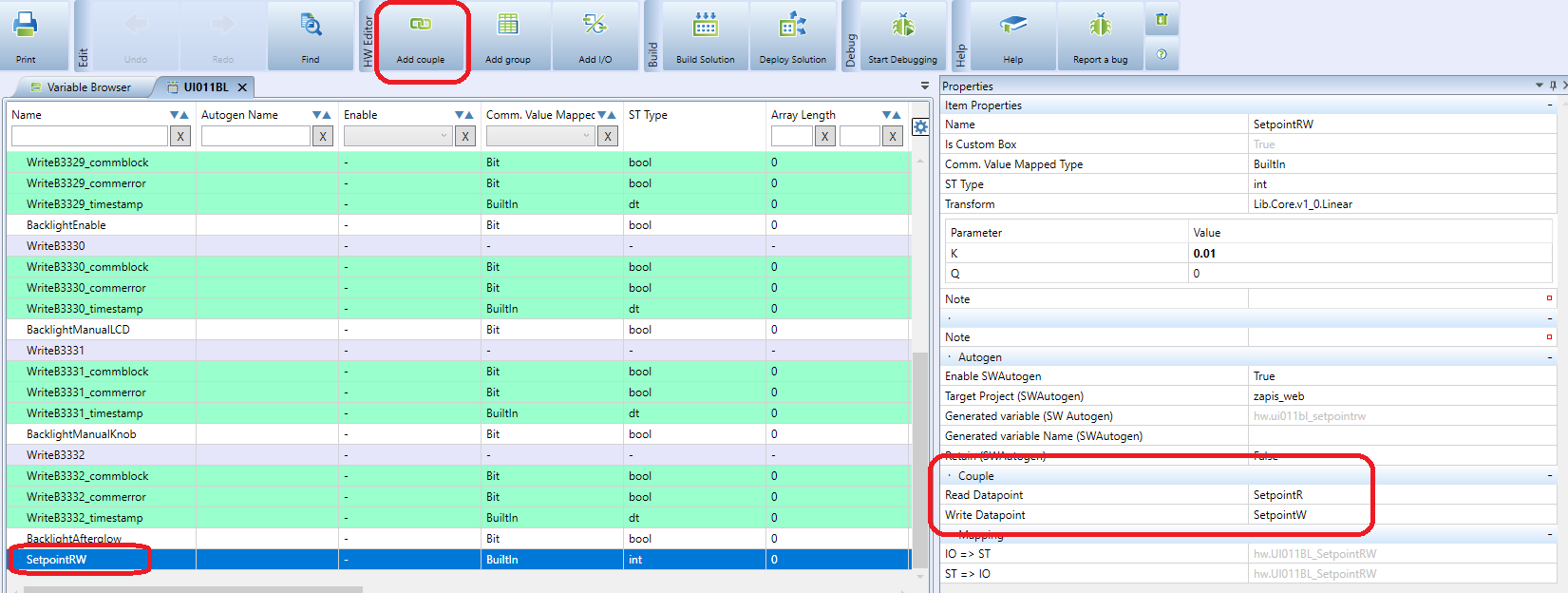Open the Enable column filter dropdown

(397, 136)
